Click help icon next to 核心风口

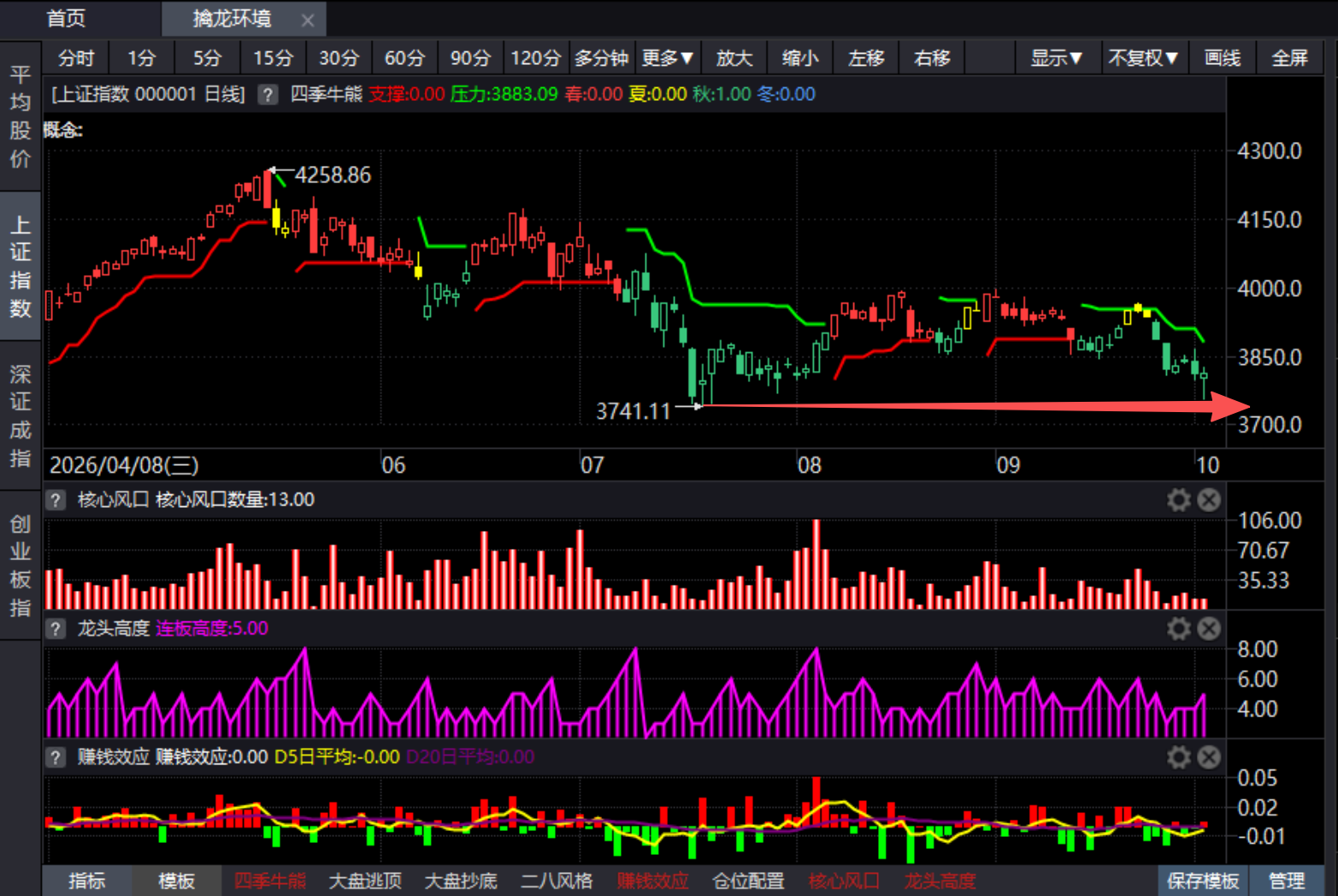(56, 500)
